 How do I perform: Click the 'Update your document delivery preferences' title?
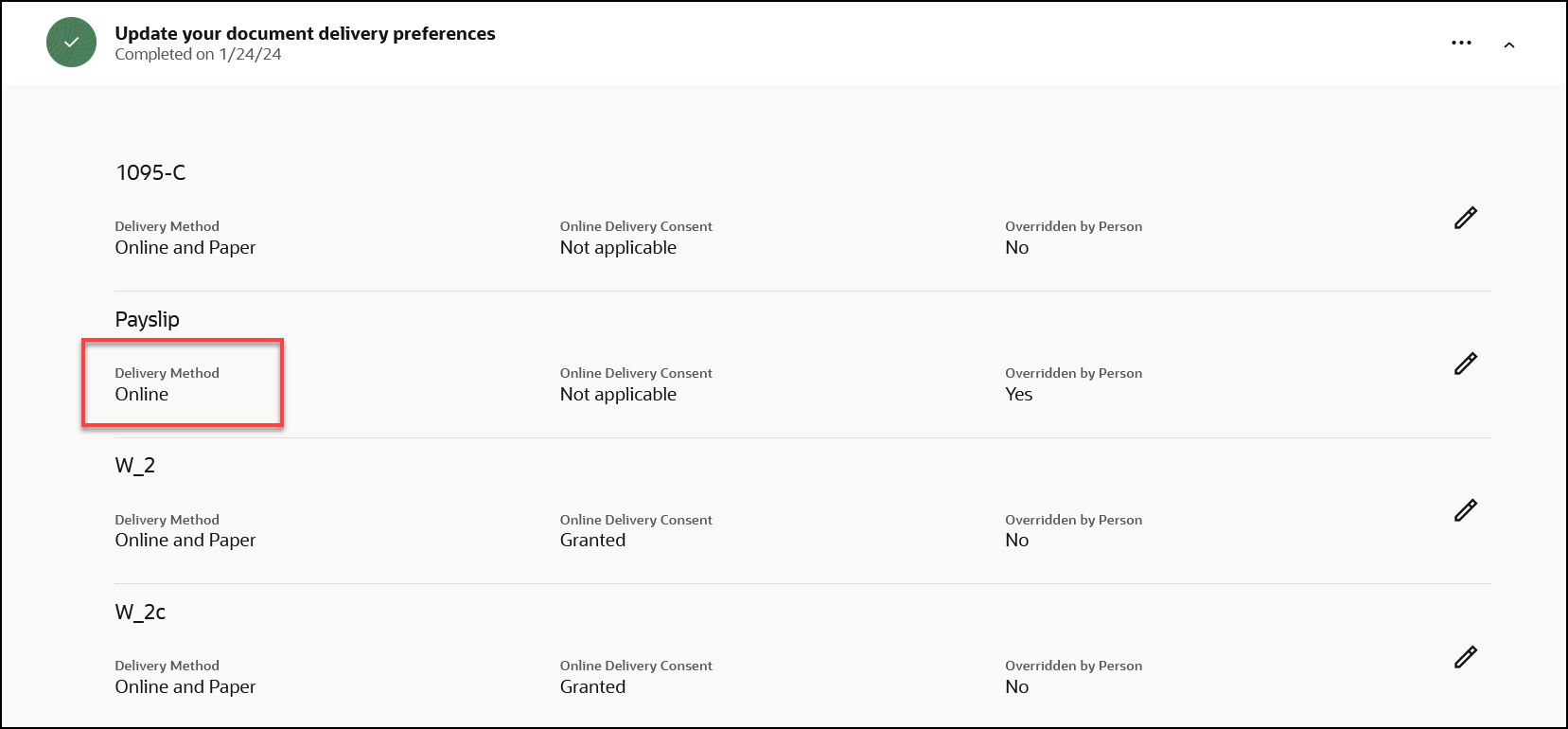[x=305, y=33]
